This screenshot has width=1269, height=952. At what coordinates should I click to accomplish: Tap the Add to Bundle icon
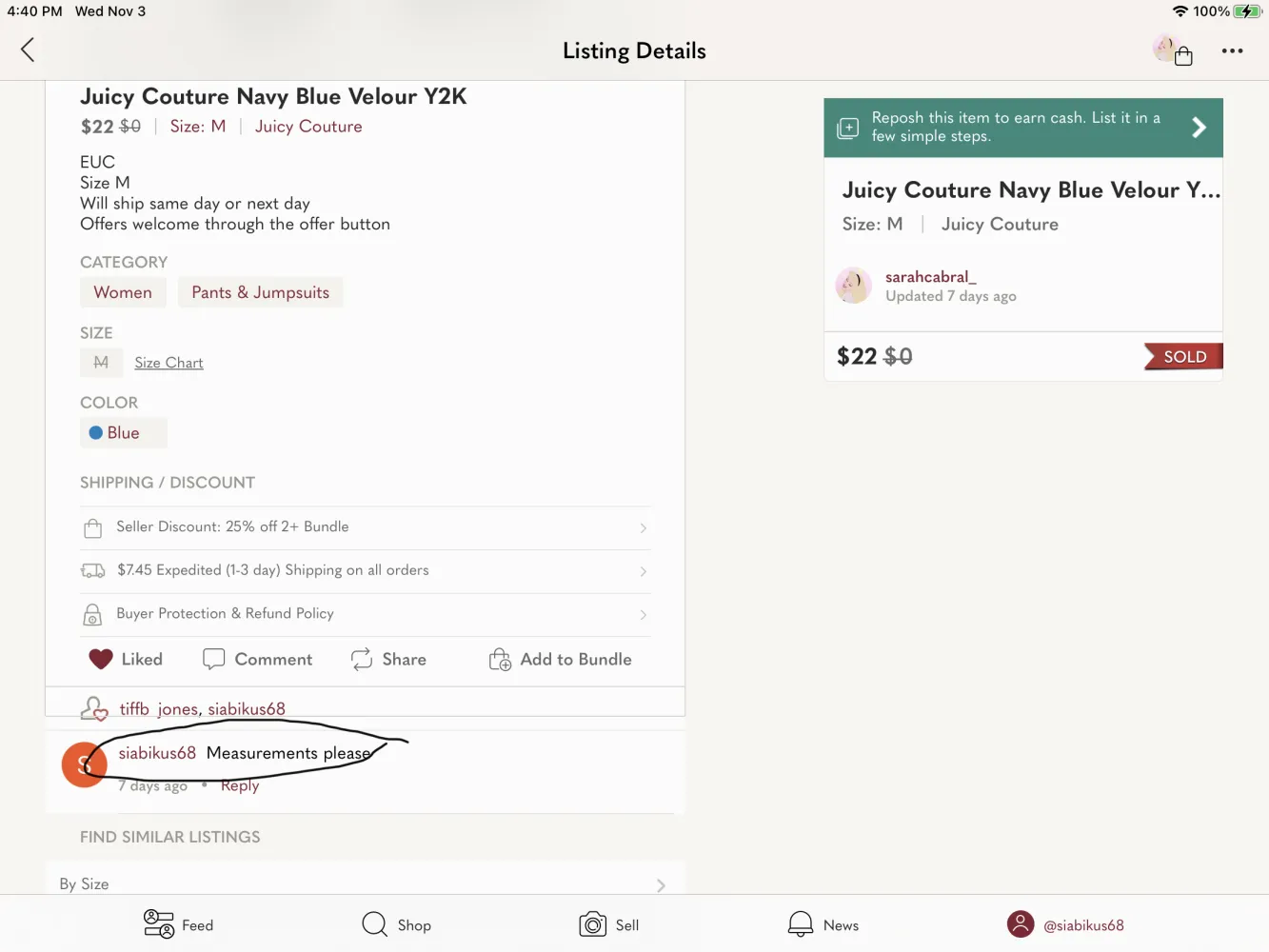click(500, 659)
